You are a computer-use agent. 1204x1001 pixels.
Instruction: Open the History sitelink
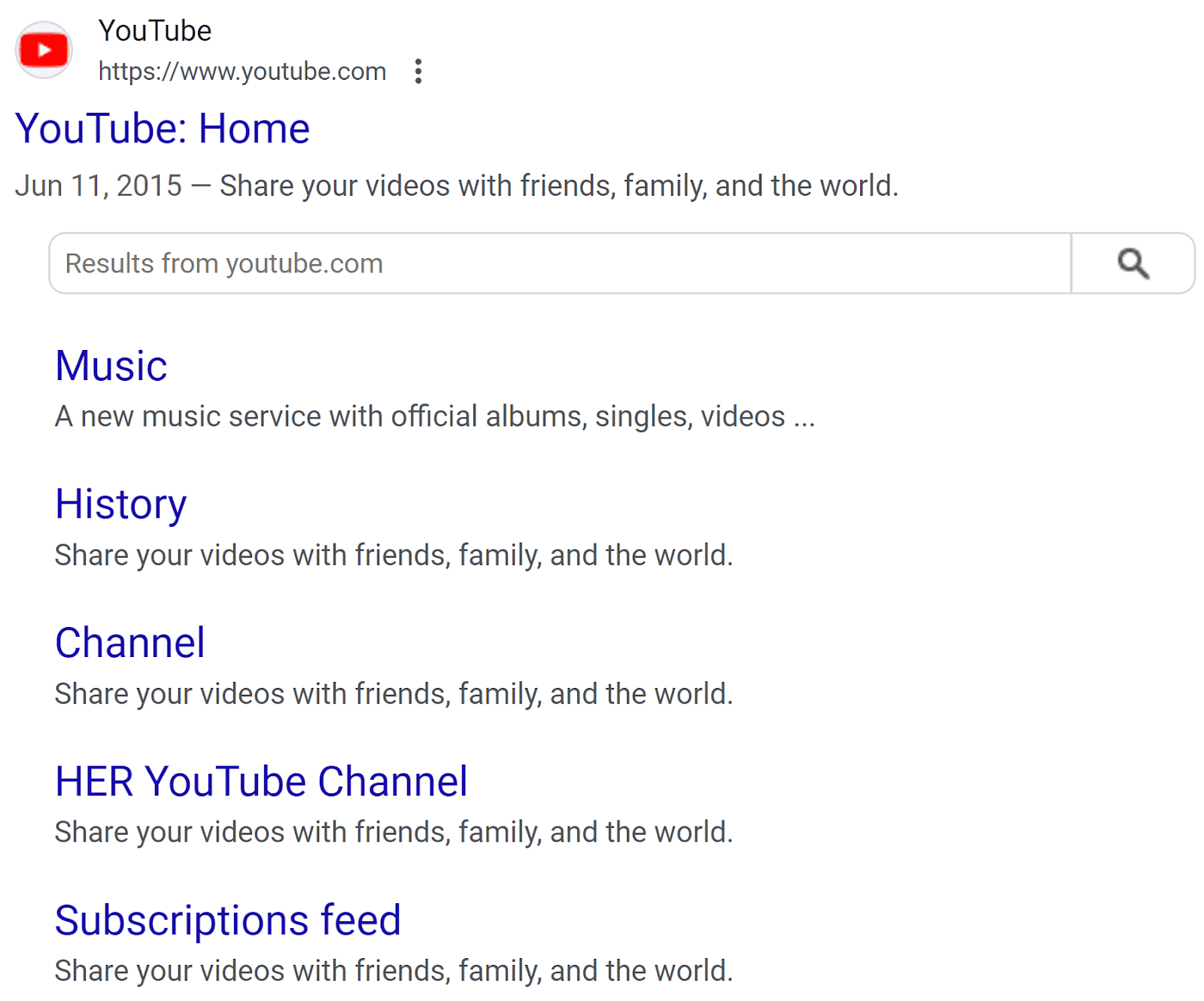click(x=121, y=504)
